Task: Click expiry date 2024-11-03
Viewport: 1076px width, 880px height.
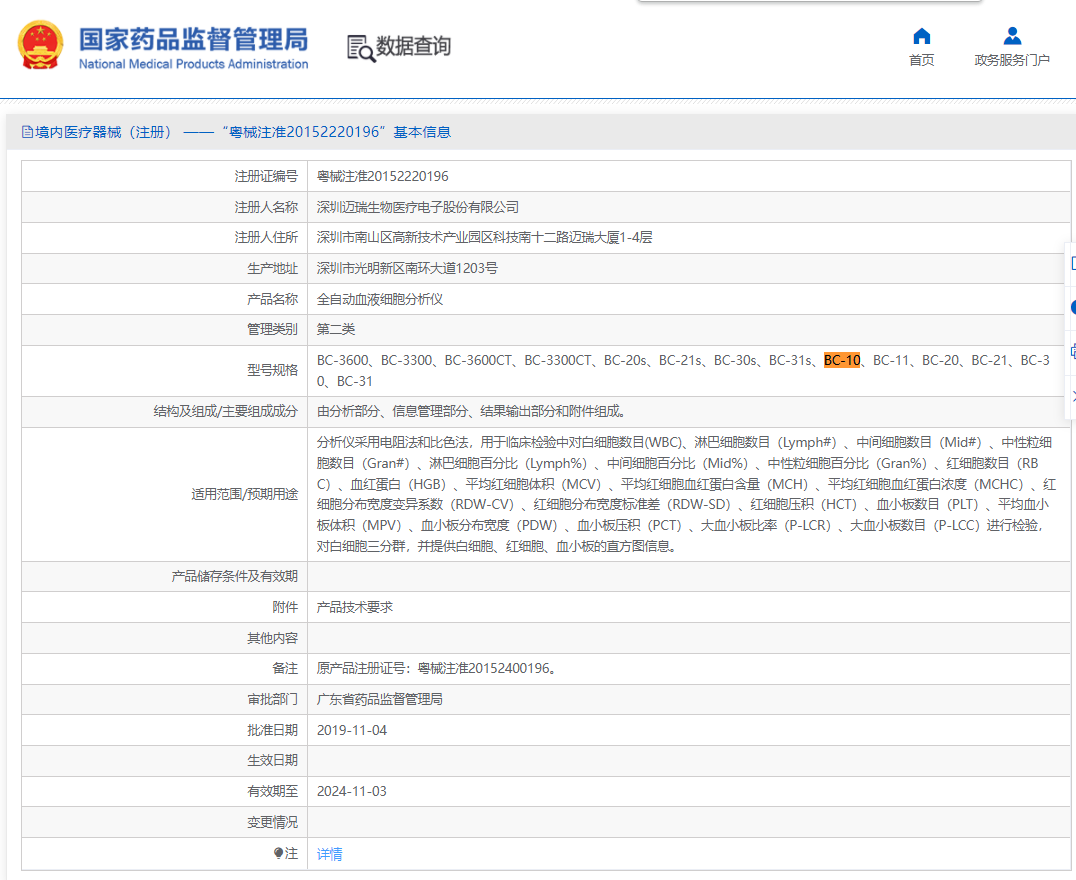Action: [351, 791]
